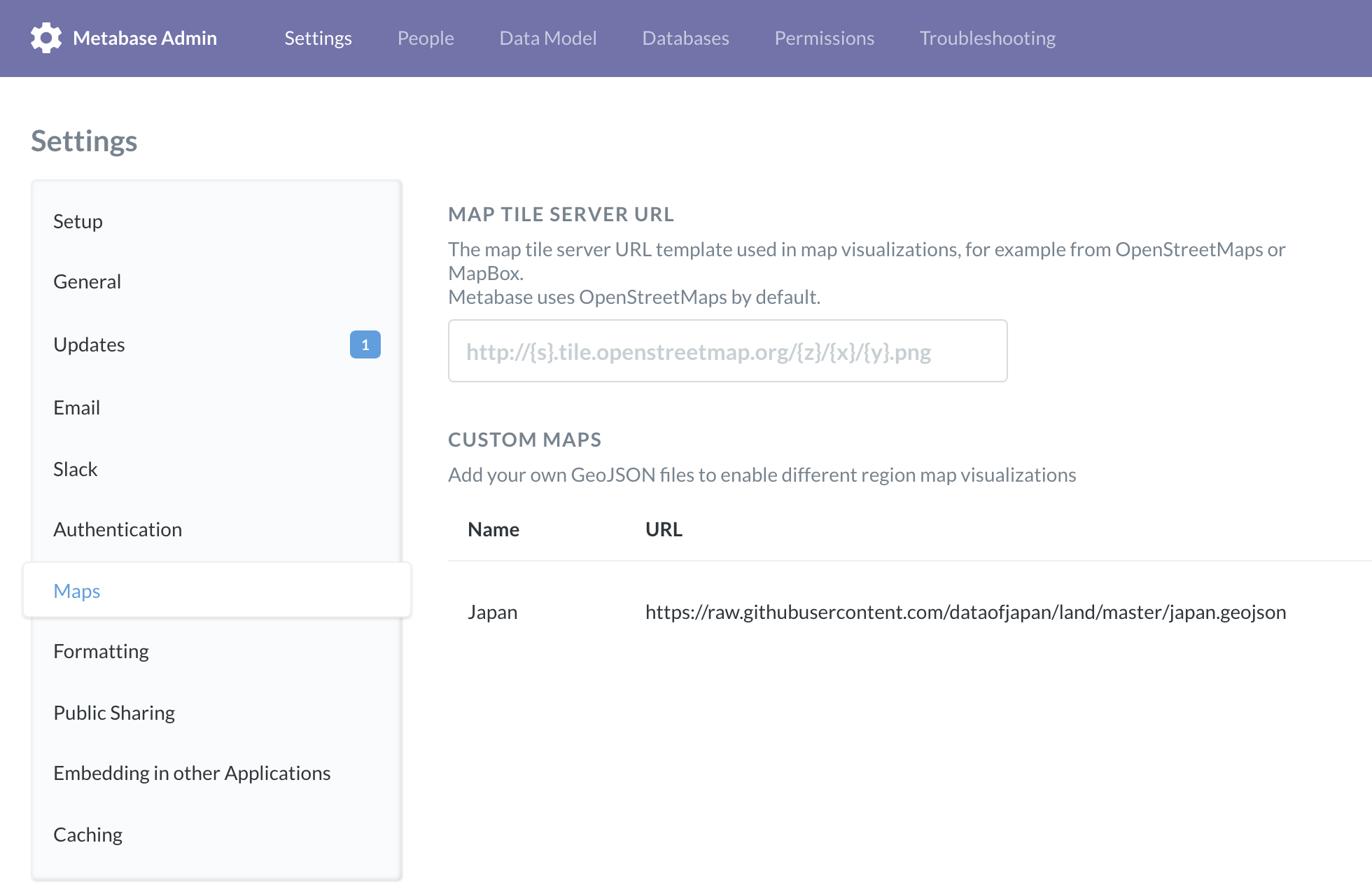Switch to the Data Model tab
Screen dimensions: 1372x892
point(548,38)
